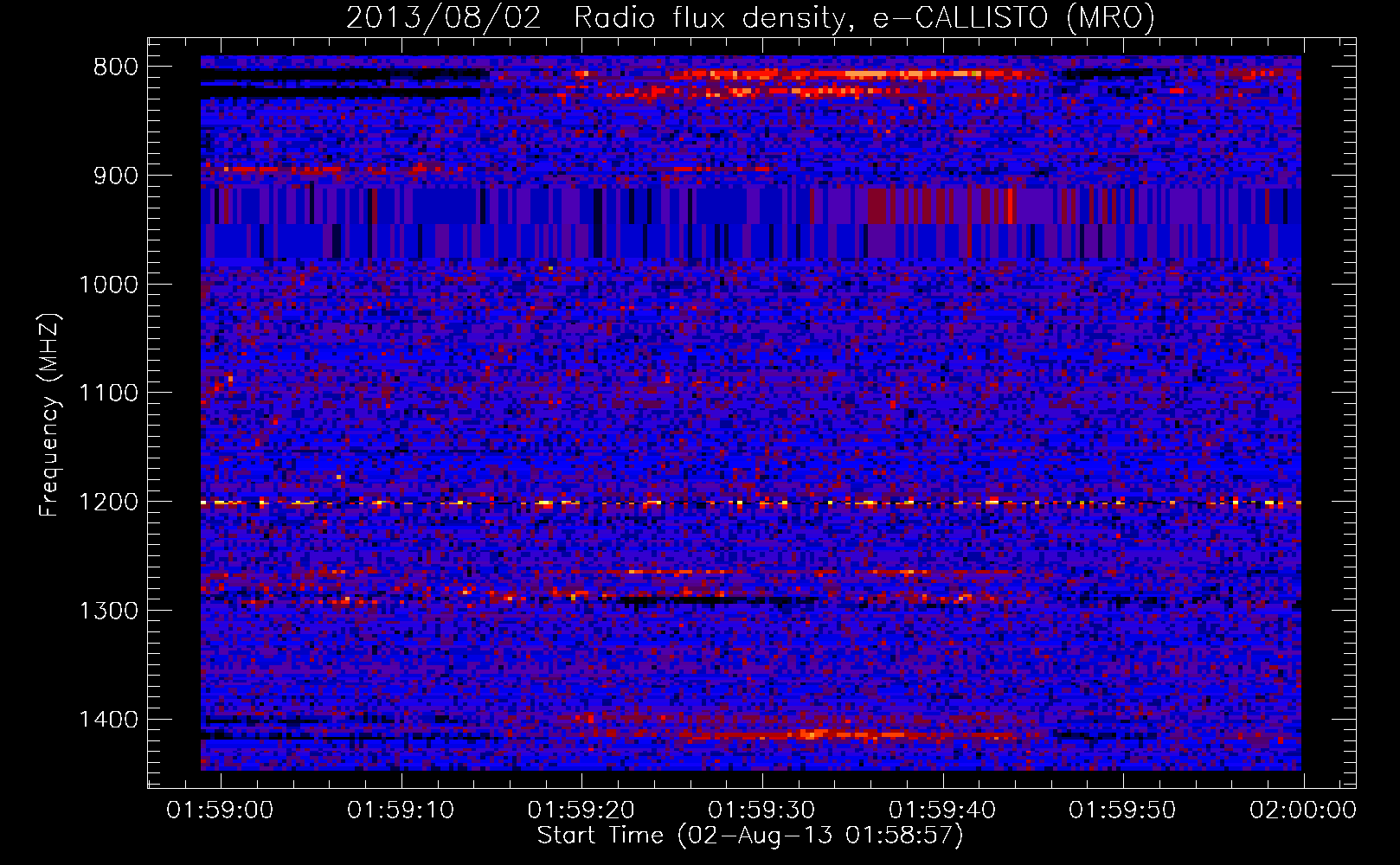Click the 1300 frequency tick label
The image size is (1400, 865).
[x=107, y=611]
